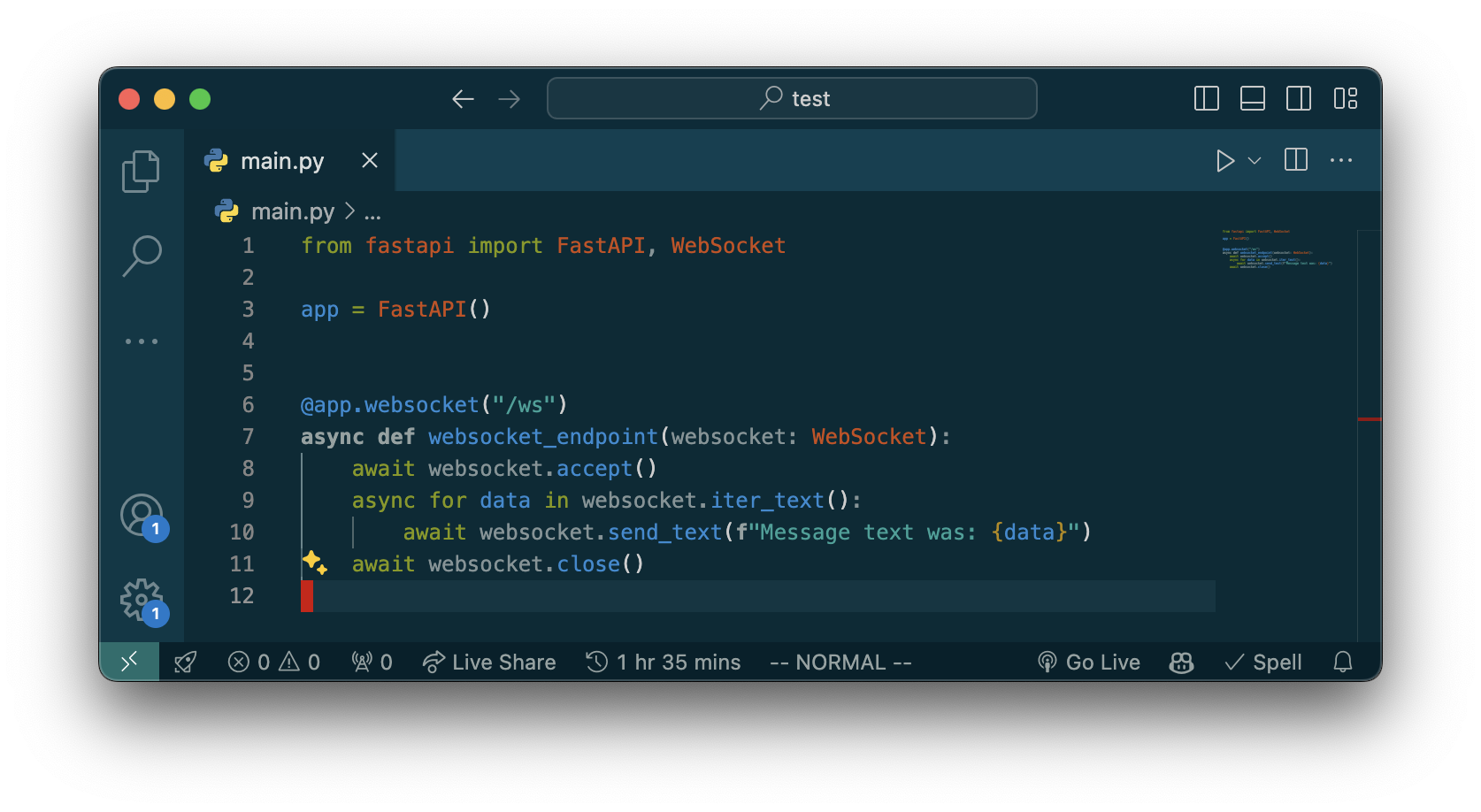Select the main.py editor tab
The width and height of the screenshot is (1481, 812).
[x=281, y=161]
